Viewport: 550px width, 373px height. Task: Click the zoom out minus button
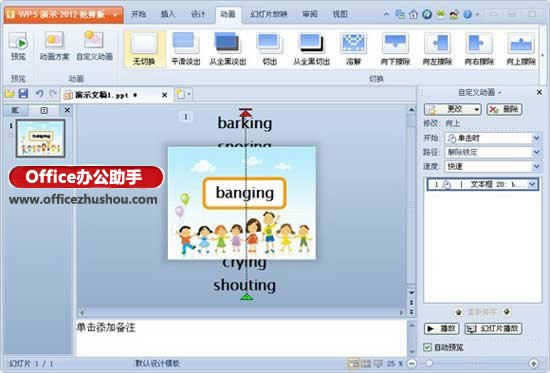pos(412,364)
